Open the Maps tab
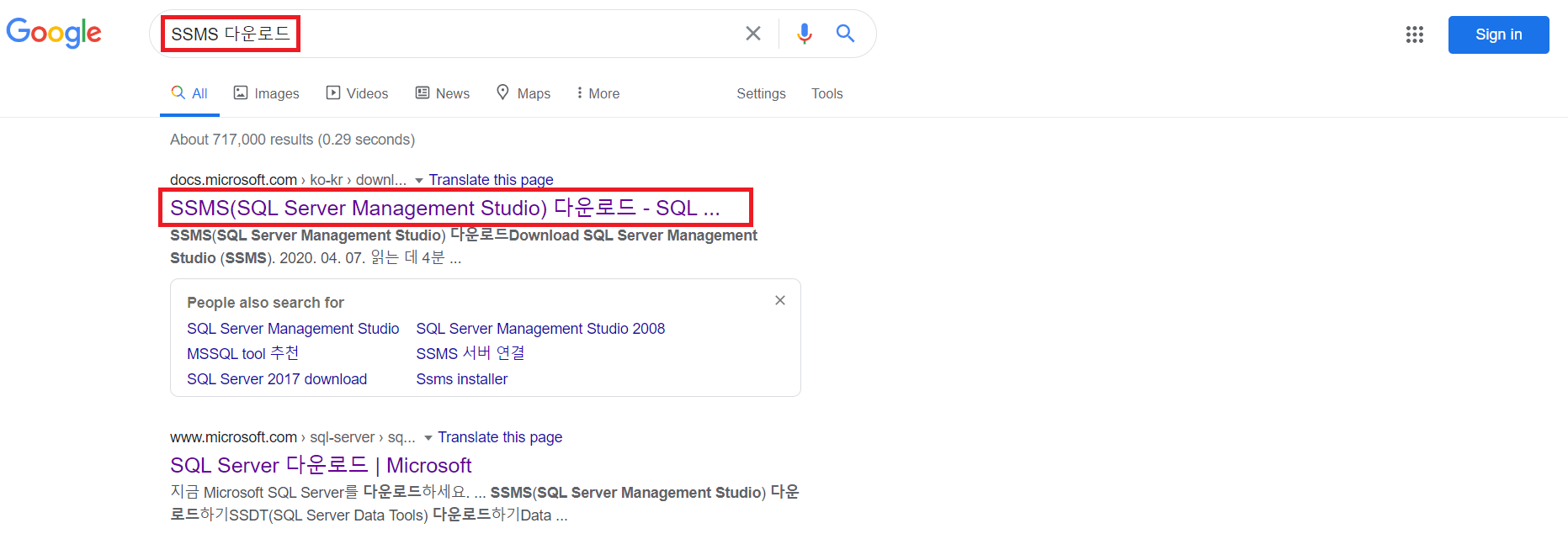Screen dimensions: 1568x539 [523, 93]
